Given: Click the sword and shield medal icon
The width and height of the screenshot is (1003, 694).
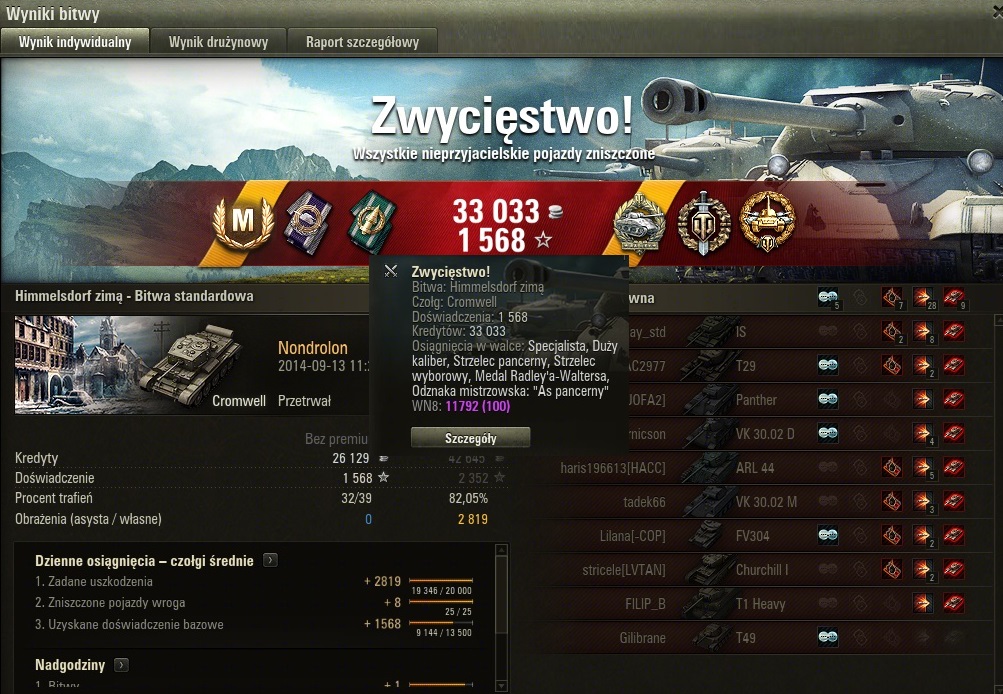Looking at the screenshot, I should 704,223.
